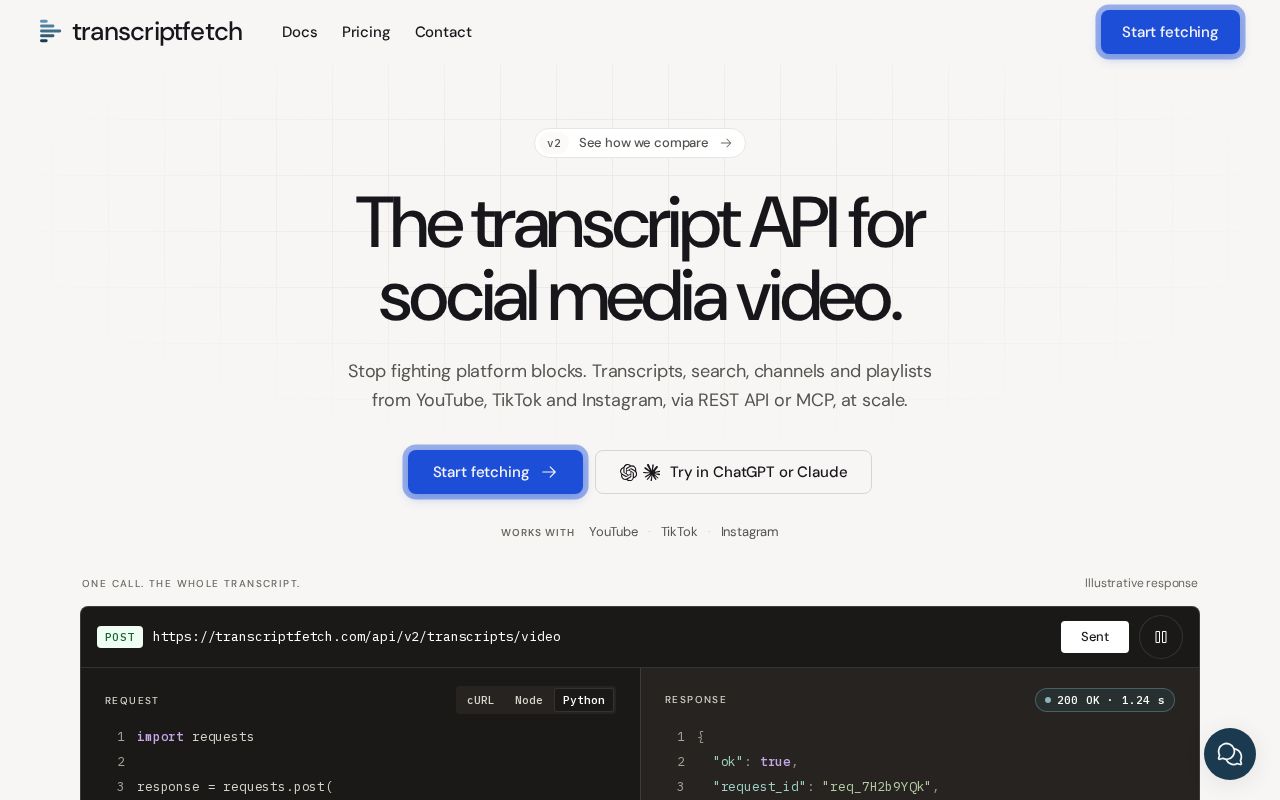Pause the demo animation

(x=1161, y=637)
